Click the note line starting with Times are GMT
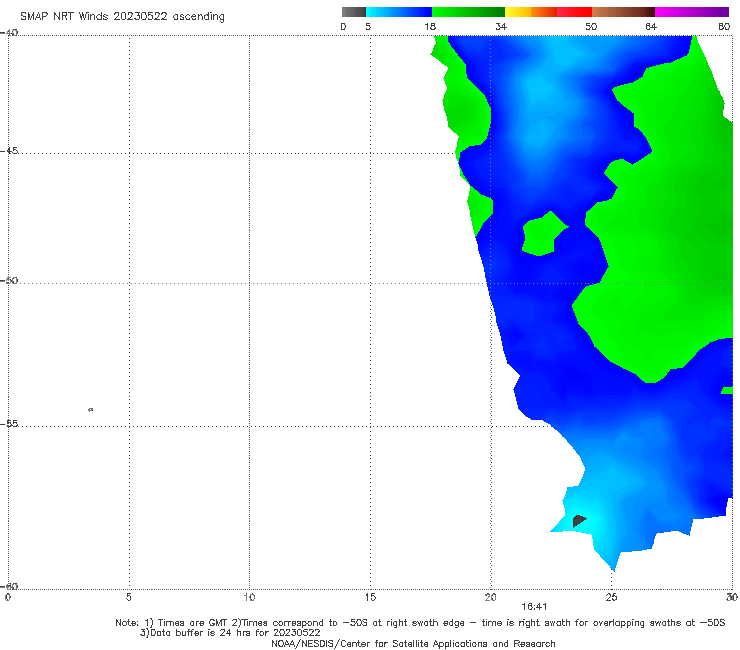The width and height of the screenshot is (740, 650). point(420,623)
